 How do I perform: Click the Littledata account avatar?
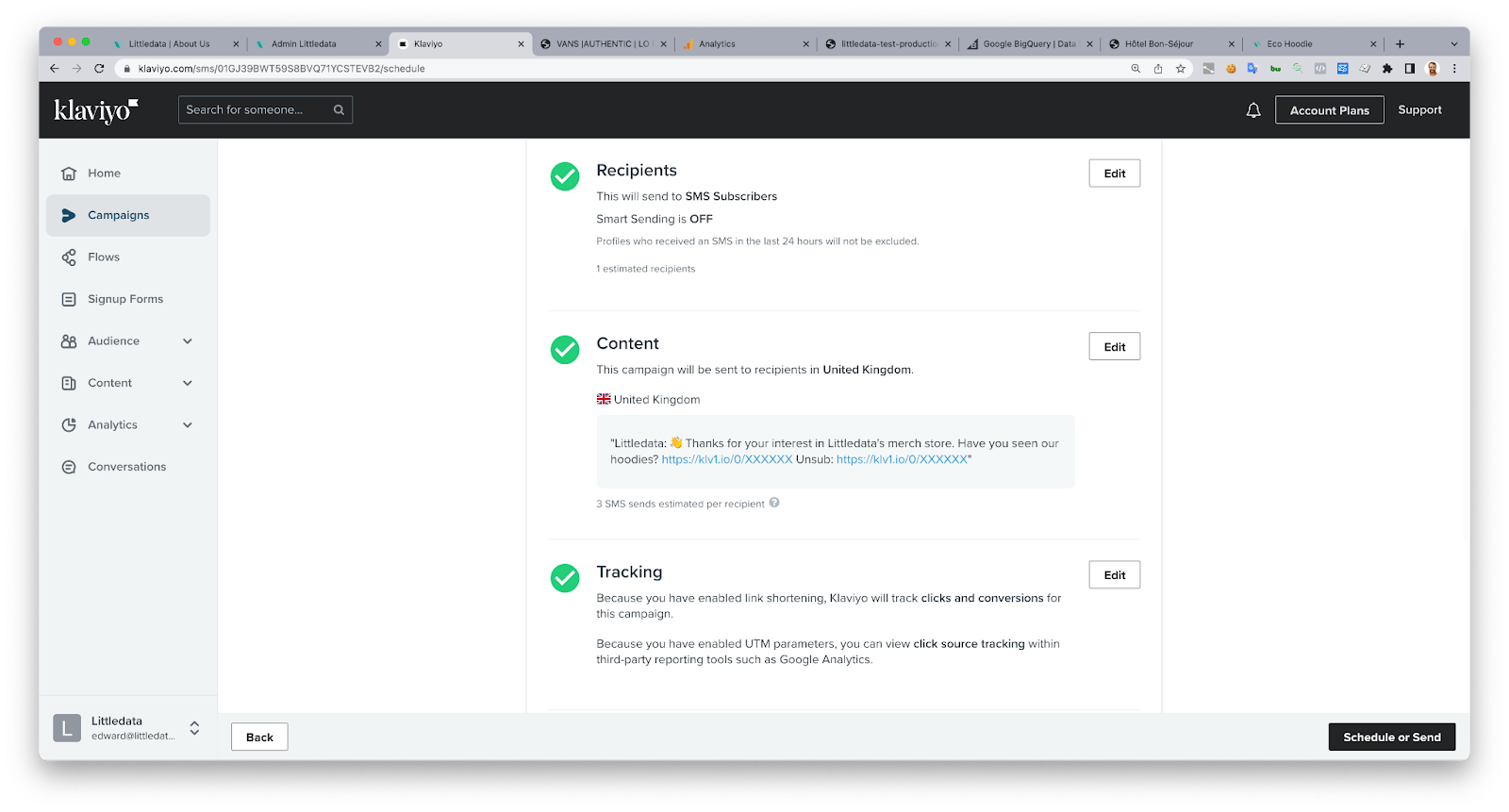point(67,728)
